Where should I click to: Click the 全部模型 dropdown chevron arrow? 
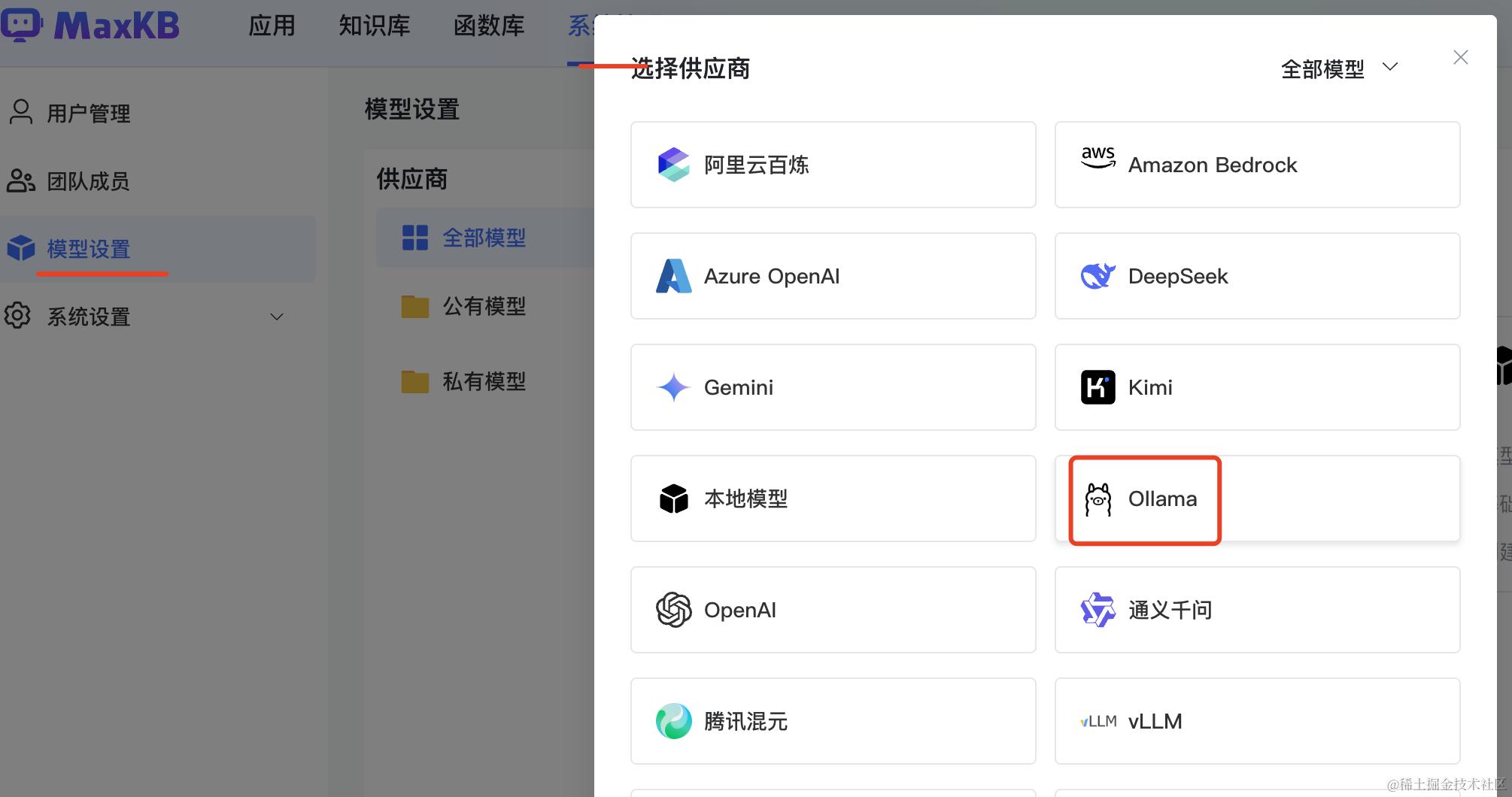tap(1390, 67)
